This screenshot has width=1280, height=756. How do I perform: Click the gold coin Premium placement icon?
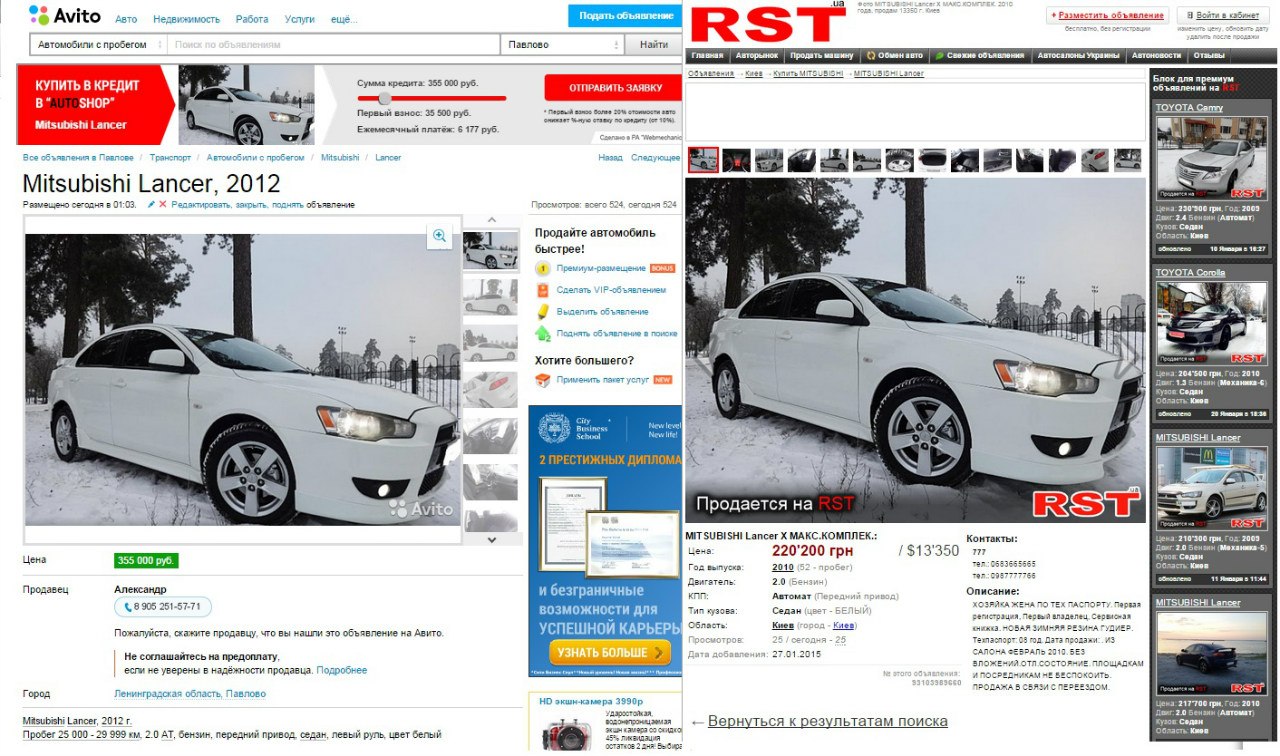543,268
